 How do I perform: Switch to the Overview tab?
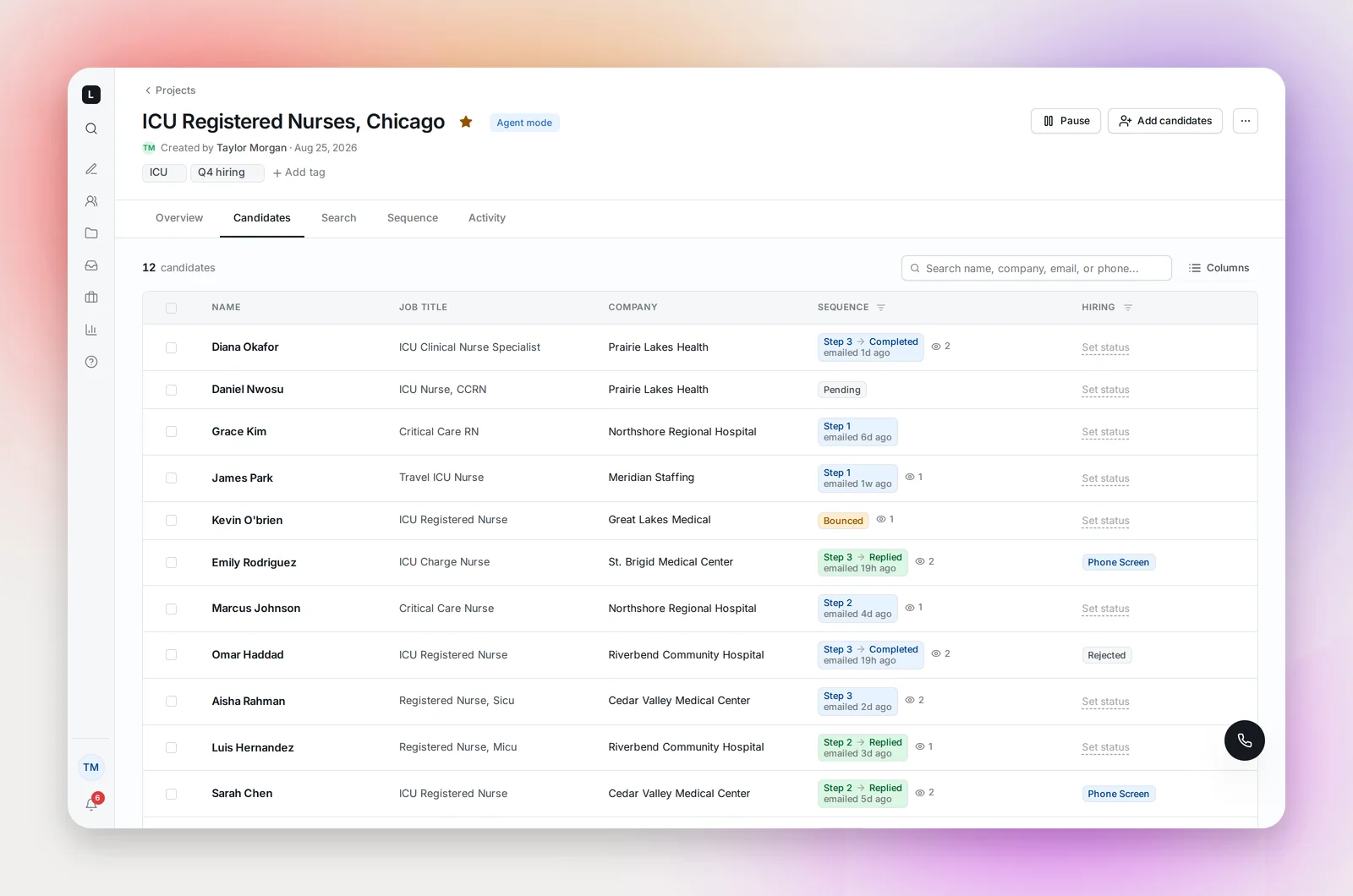[x=179, y=218]
